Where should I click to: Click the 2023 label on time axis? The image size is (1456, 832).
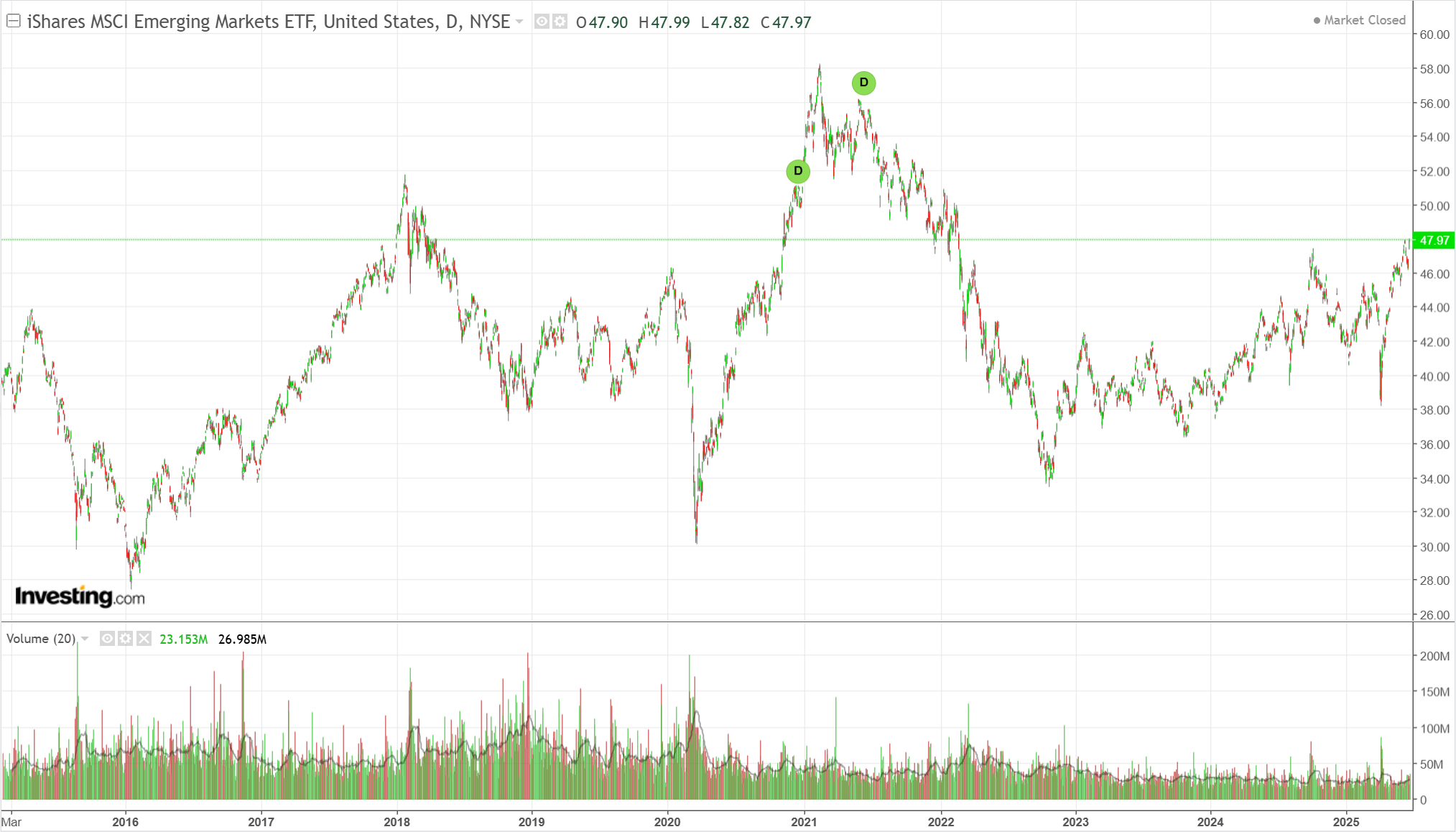(1075, 821)
